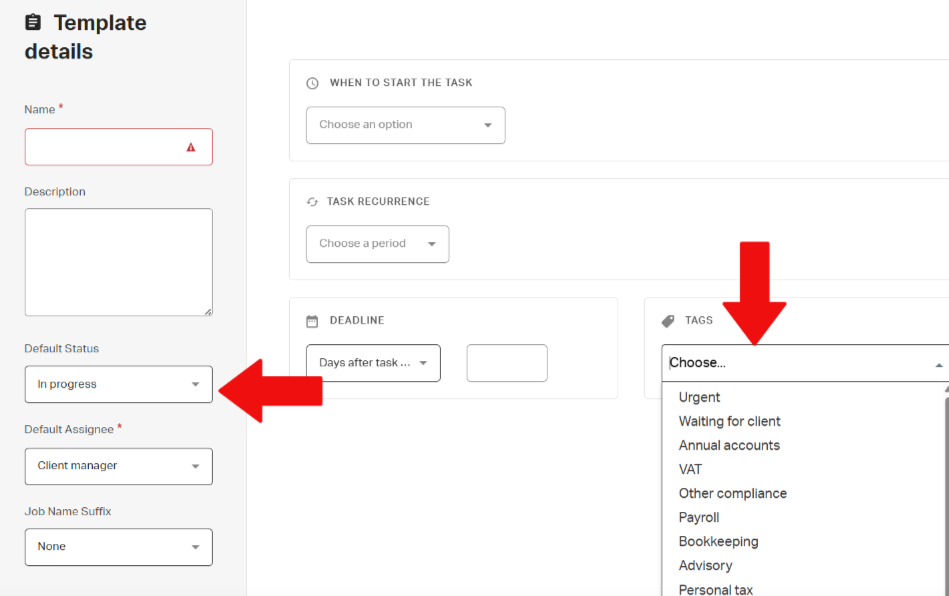Click the Tags label icon
The width and height of the screenshot is (949, 596).
pos(668,321)
